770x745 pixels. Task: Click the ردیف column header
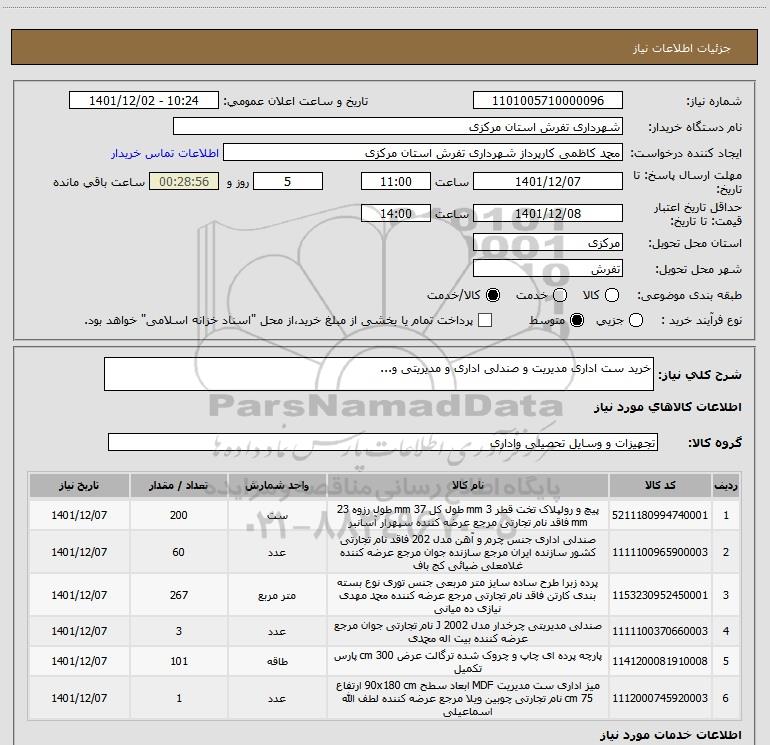coord(726,486)
